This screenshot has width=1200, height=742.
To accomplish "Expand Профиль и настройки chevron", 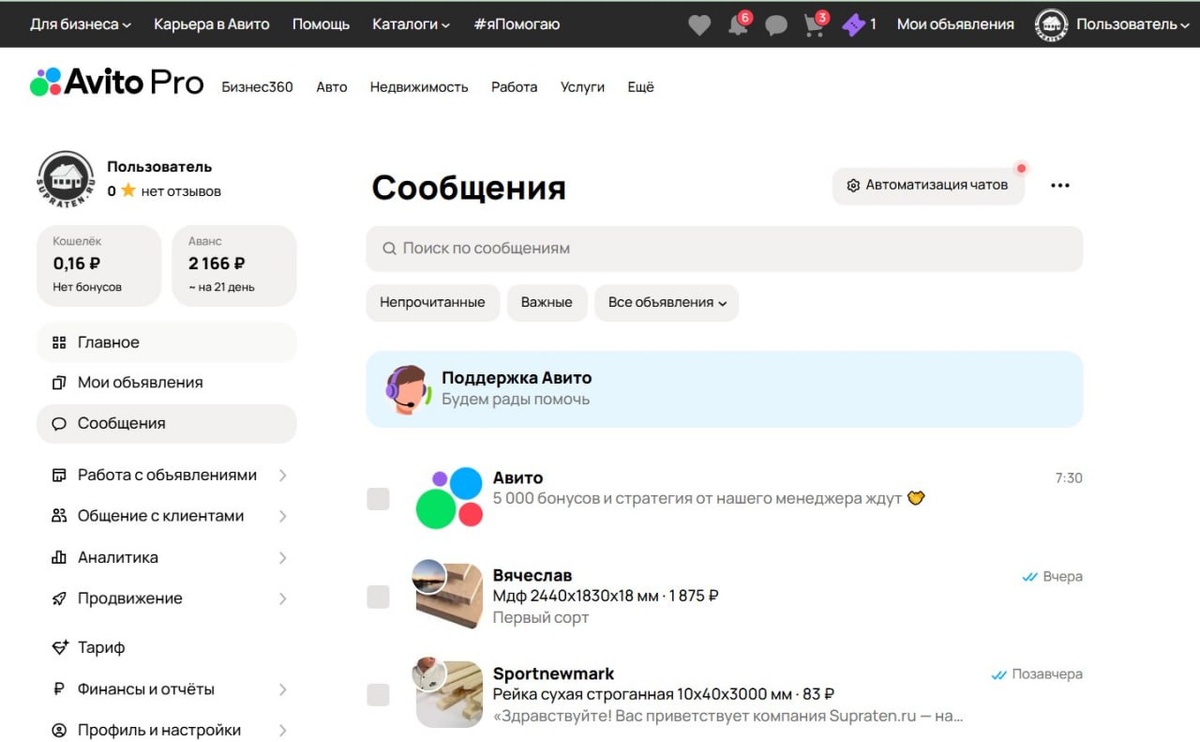I will coord(283,730).
